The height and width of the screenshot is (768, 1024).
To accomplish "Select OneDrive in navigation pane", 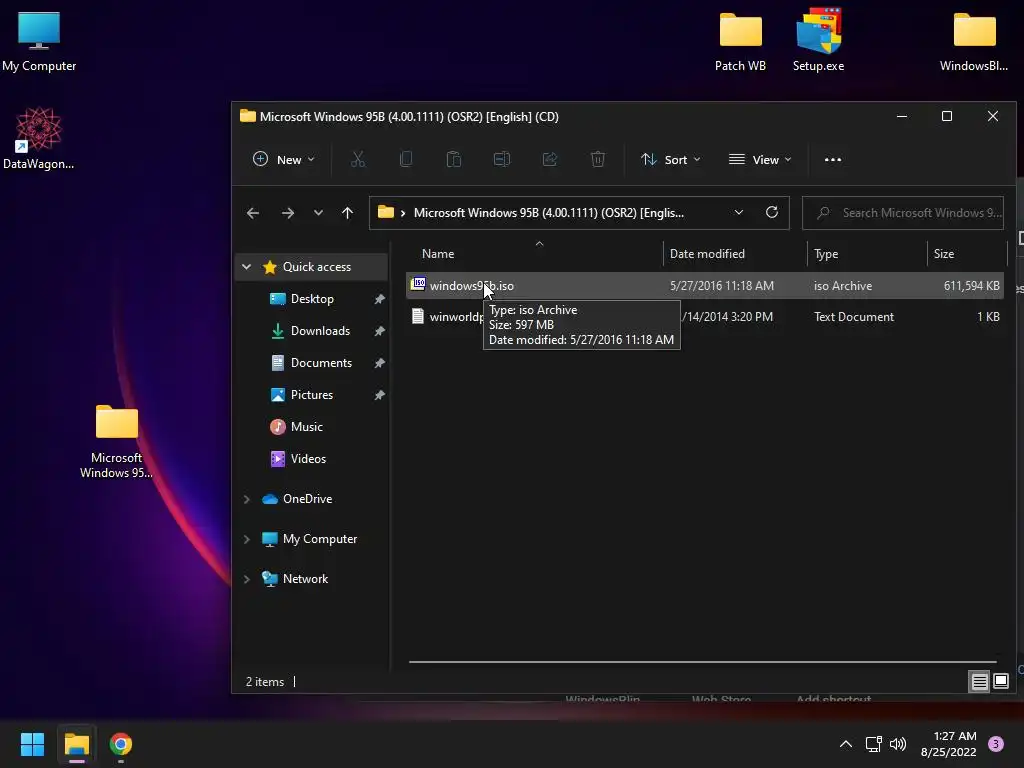I will [x=307, y=499].
